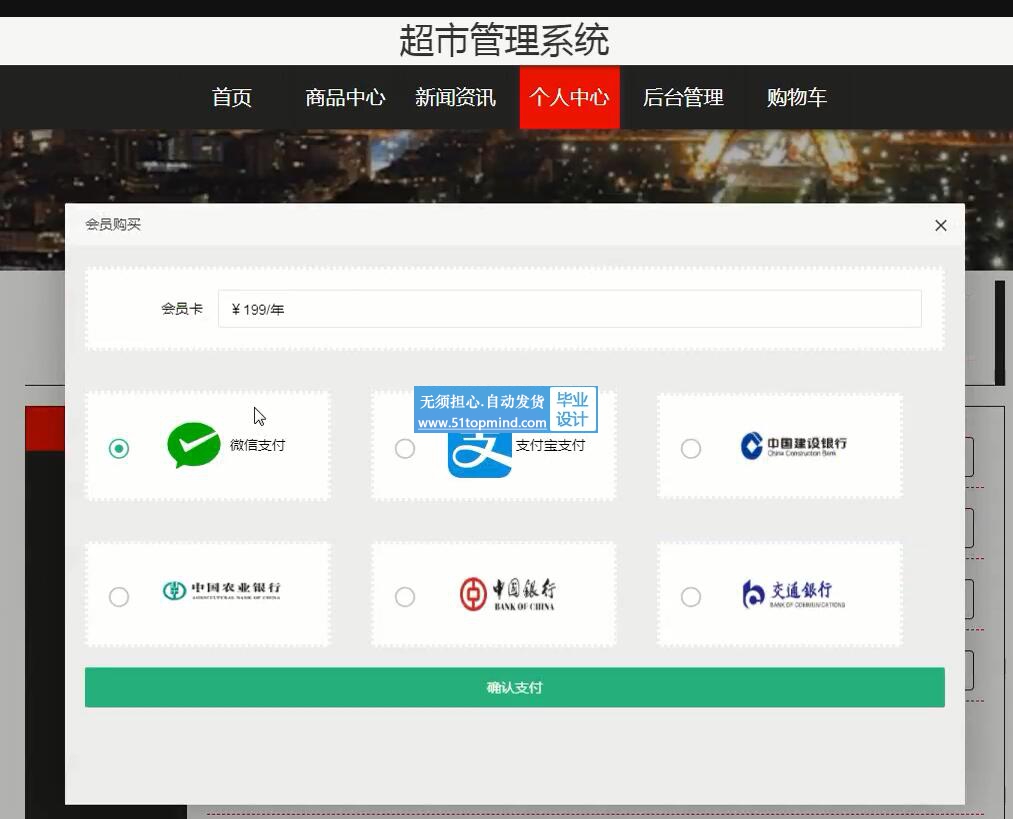Screen dimensions: 1013x819
Task: Open 新闻资讯 in the navigation bar
Action: [x=455, y=98]
